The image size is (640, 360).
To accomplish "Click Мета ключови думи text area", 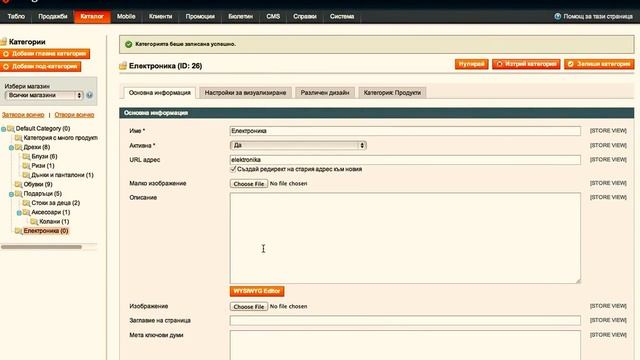I will coord(405,345).
